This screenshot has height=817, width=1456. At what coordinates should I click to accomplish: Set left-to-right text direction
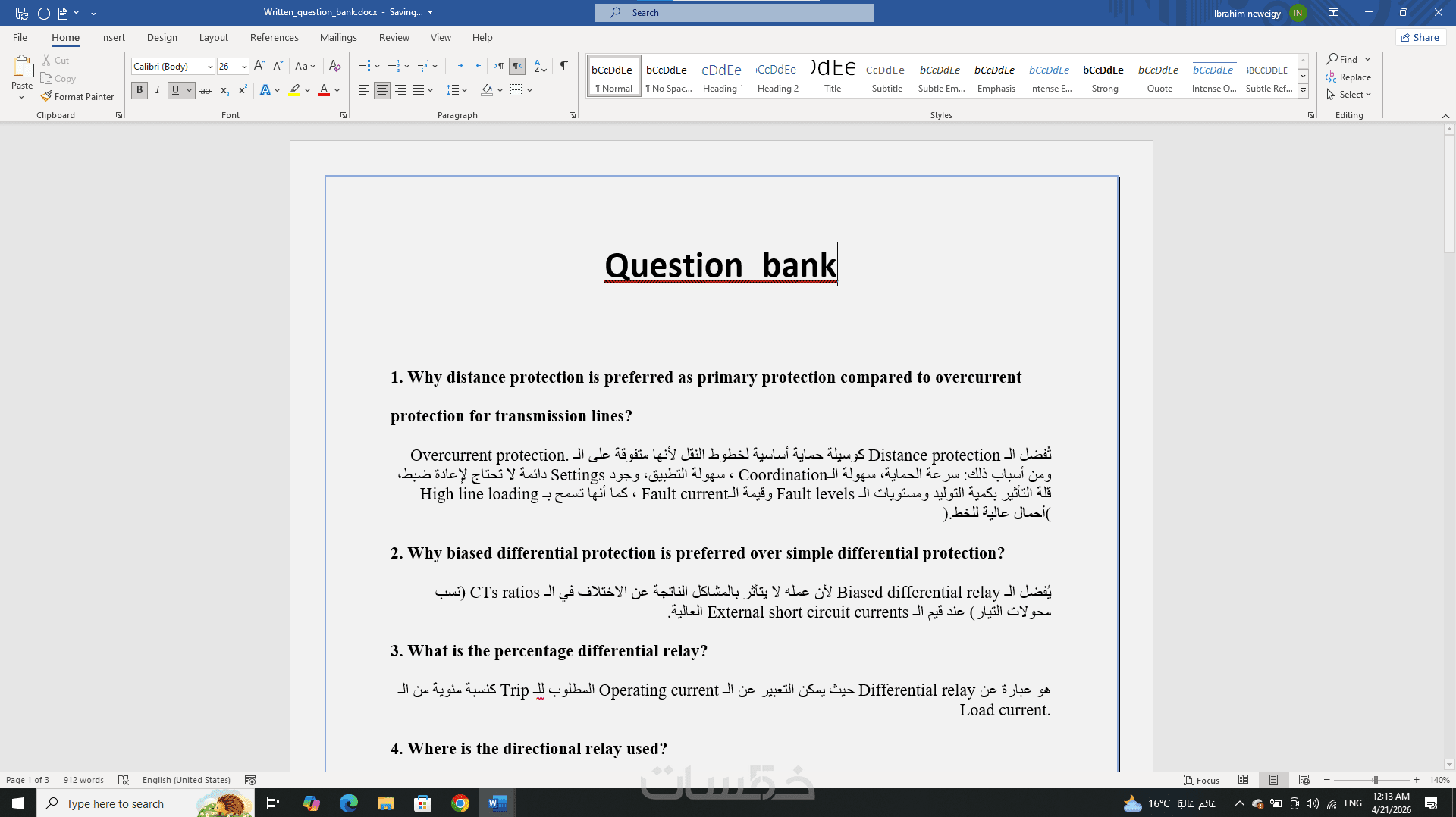tap(498, 66)
